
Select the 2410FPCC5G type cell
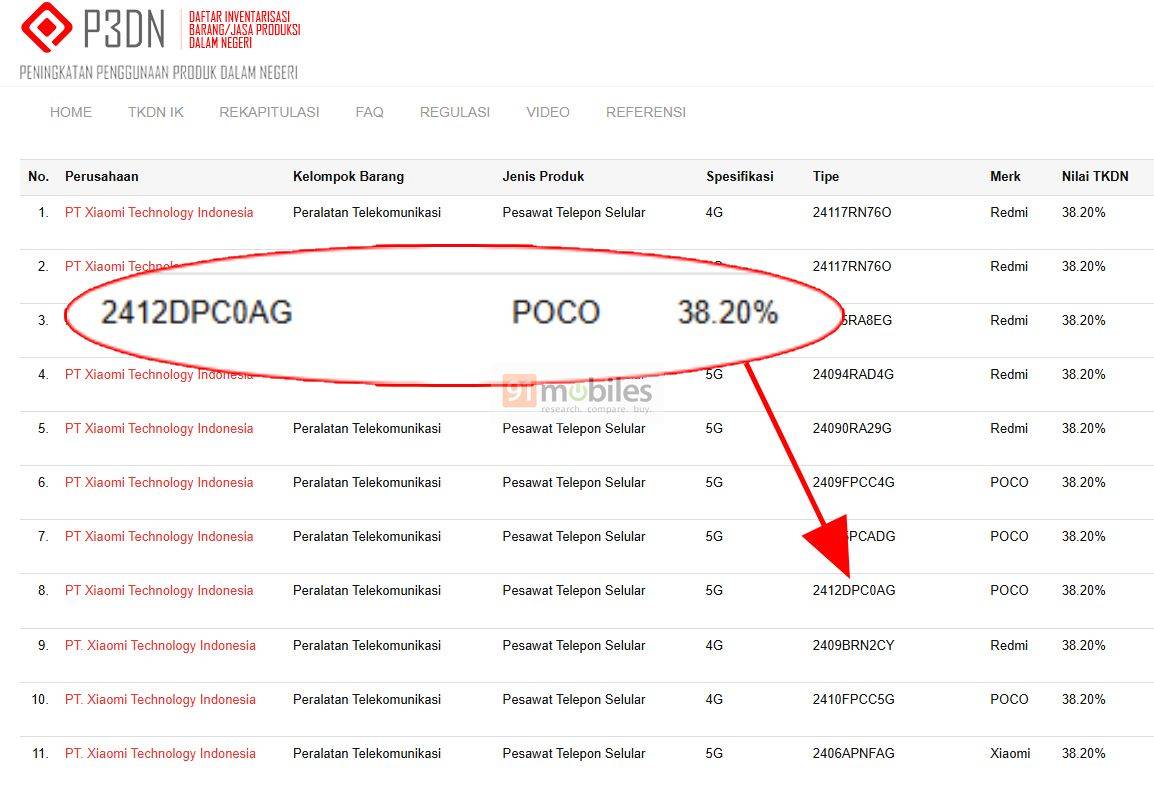tap(853, 699)
